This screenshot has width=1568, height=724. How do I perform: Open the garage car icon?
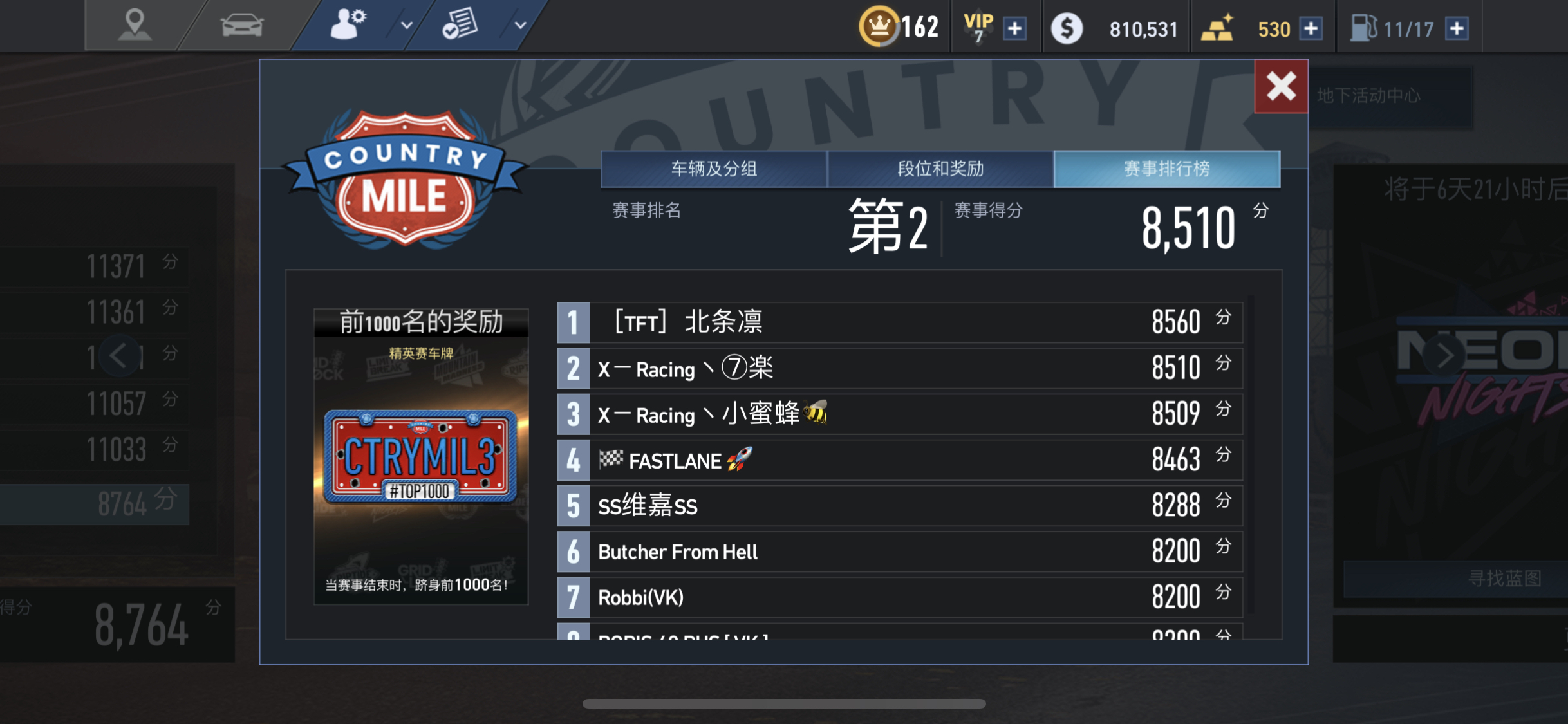click(x=242, y=26)
